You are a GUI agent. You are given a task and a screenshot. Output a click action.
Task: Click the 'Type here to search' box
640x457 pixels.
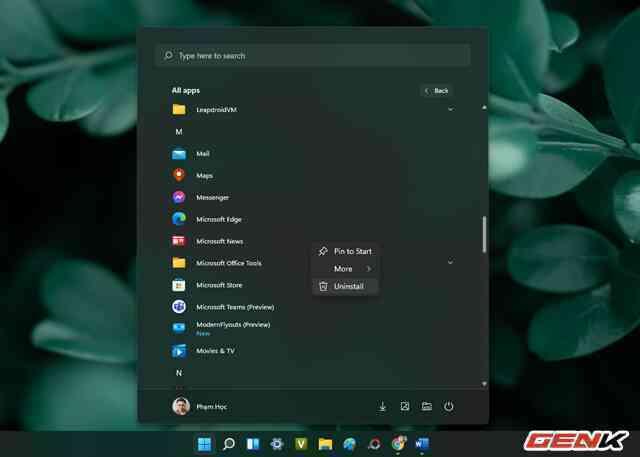click(313, 55)
